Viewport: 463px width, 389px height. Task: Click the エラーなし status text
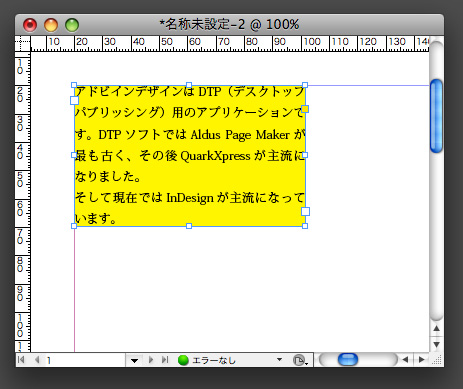(x=214, y=361)
